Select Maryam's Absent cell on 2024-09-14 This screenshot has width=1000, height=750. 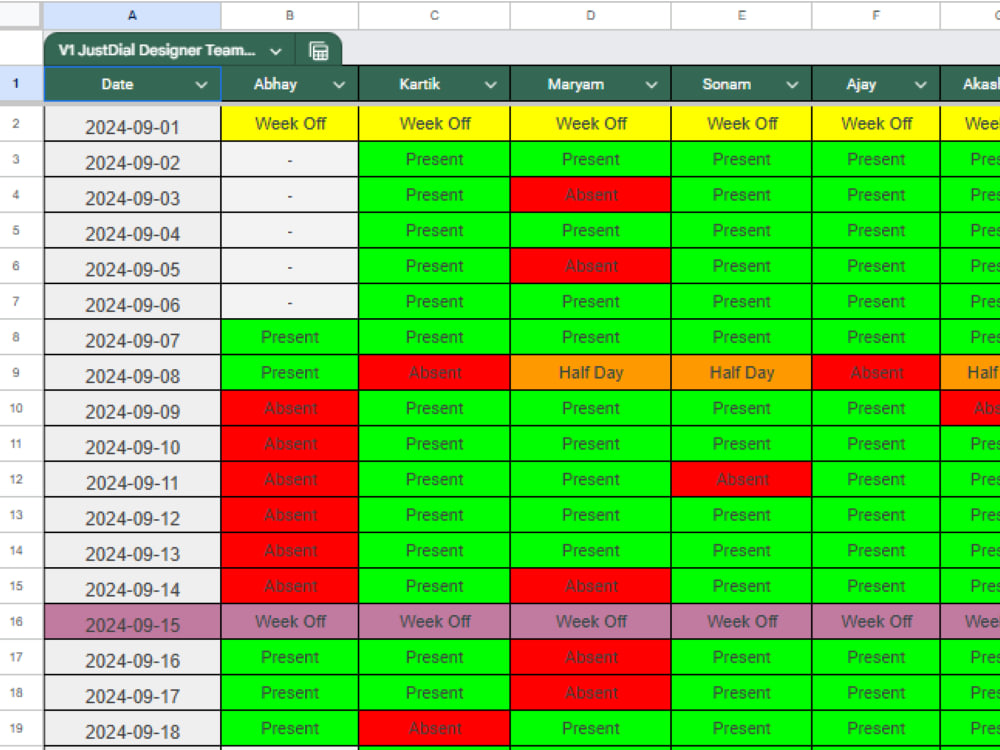point(591,586)
